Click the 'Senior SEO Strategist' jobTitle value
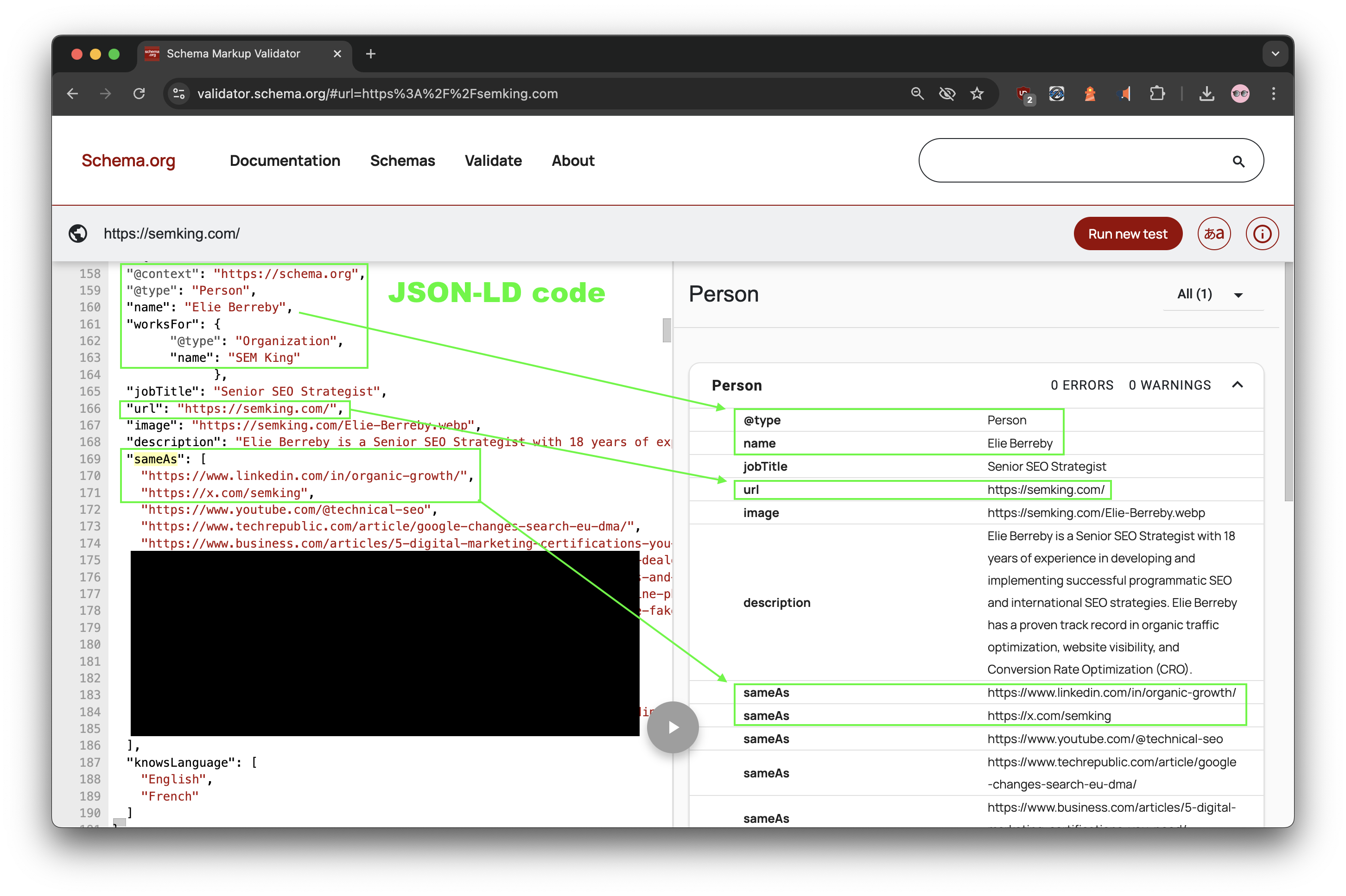Screen dimensions: 1346x896 tap(1047, 466)
